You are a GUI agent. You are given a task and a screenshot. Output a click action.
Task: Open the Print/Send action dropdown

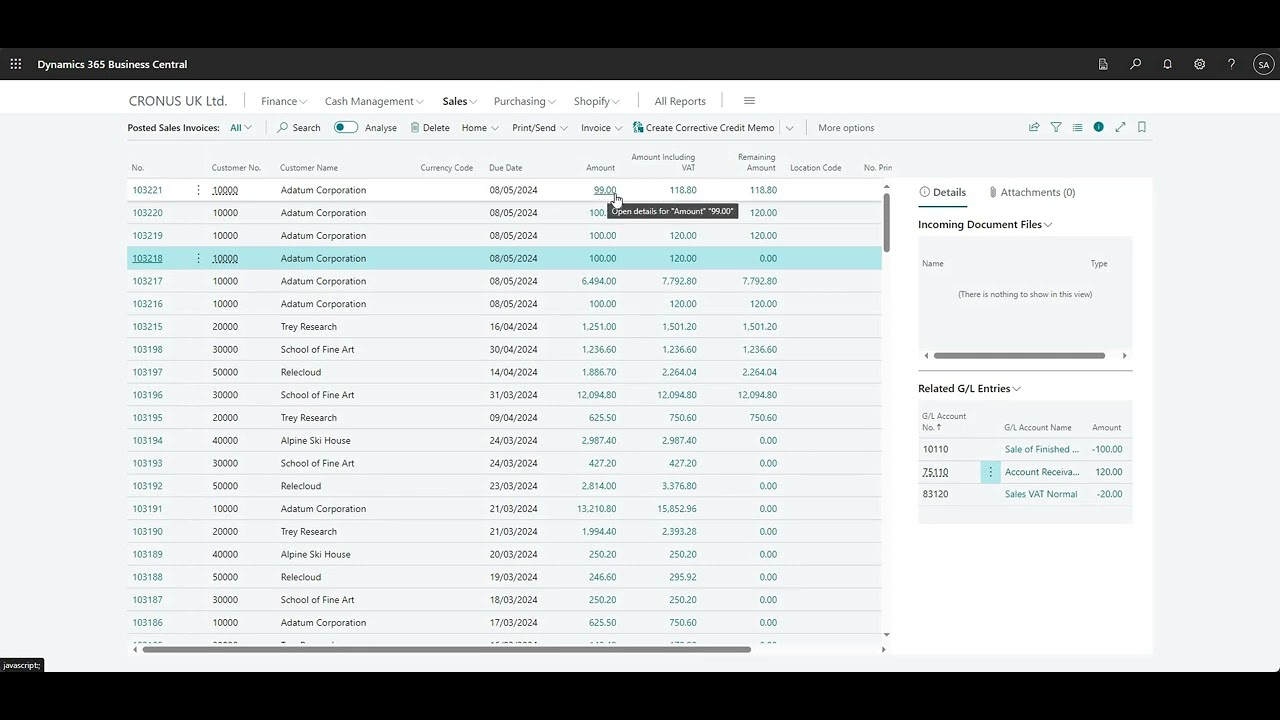[x=540, y=128]
